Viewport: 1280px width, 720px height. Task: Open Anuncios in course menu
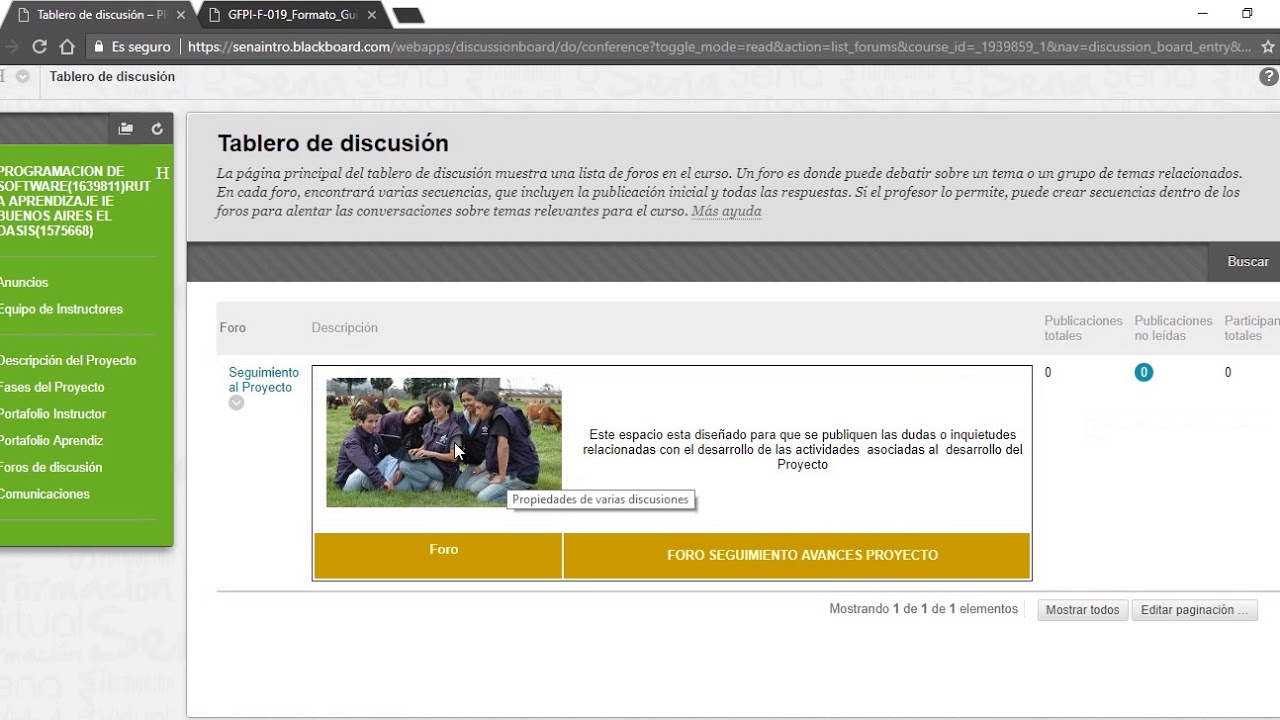(x=24, y=283)
